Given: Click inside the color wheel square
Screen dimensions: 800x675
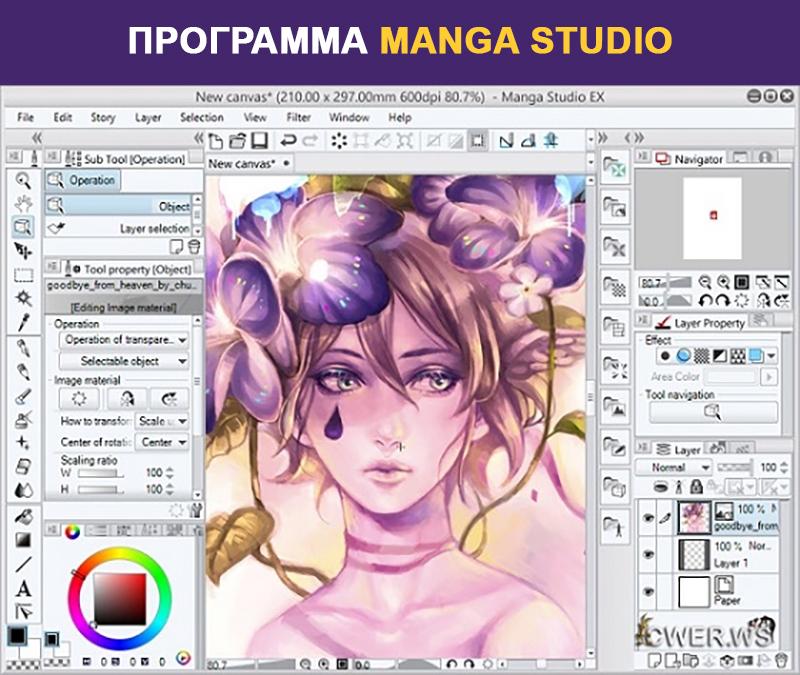Looking at the screenshot, I should (120, 599).
